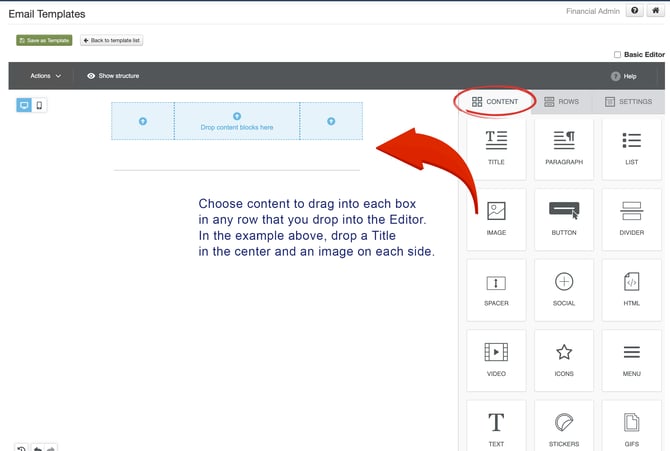Select the Spacer content block
This screenshot has width=670, height=451.
pyautogui.click(x=496, y=290)
